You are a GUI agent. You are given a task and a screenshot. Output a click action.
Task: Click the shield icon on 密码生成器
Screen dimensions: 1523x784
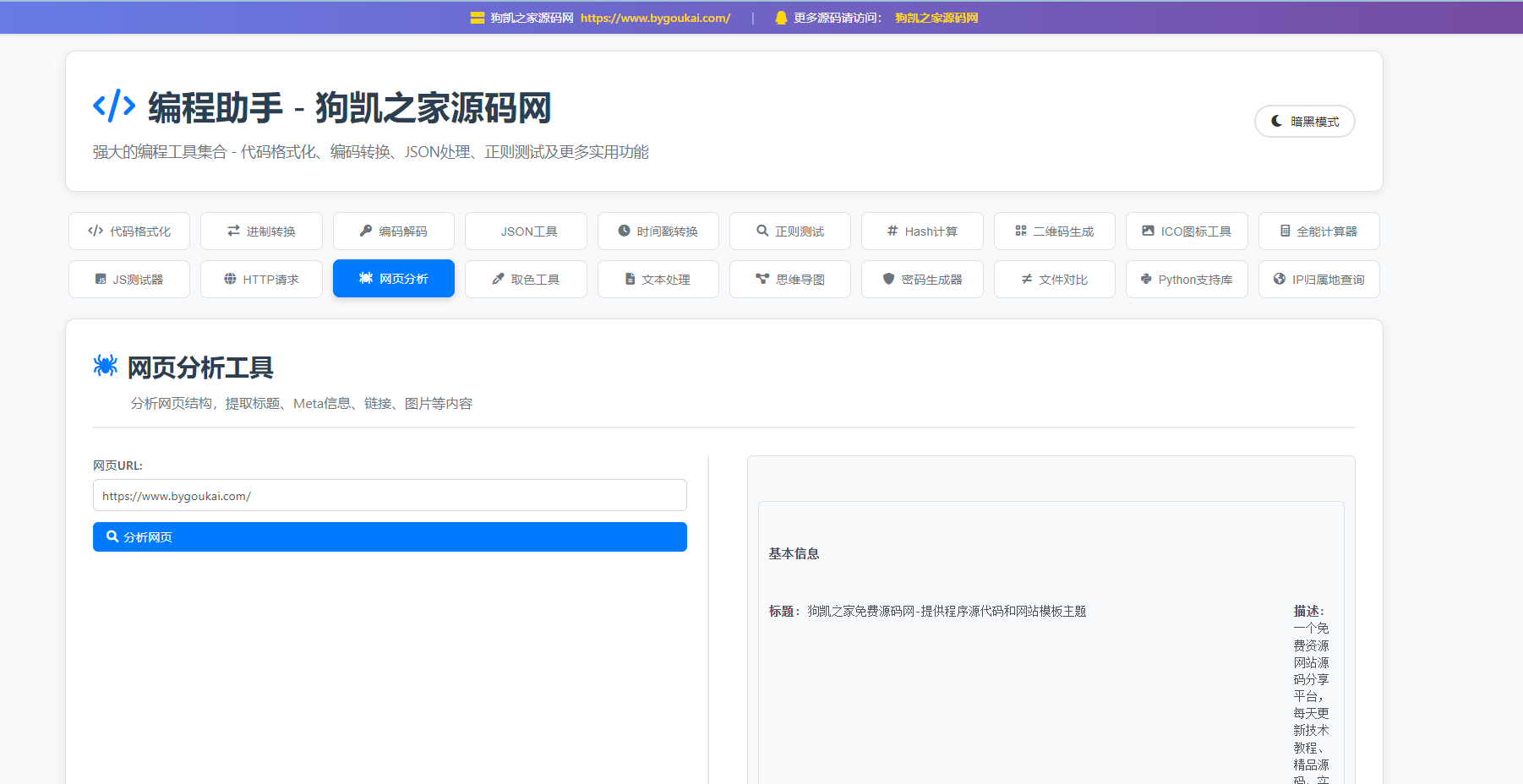point(888,279)
